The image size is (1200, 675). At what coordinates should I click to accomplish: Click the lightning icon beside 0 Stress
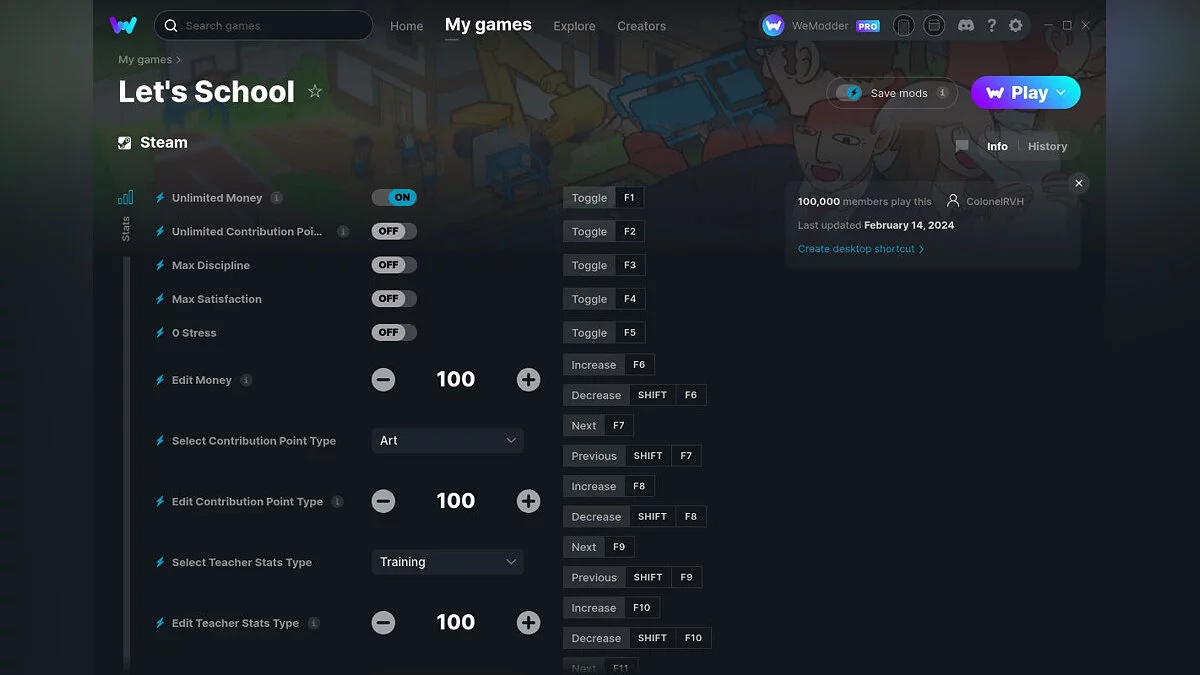pyautogui.click(x=160, y=333)
